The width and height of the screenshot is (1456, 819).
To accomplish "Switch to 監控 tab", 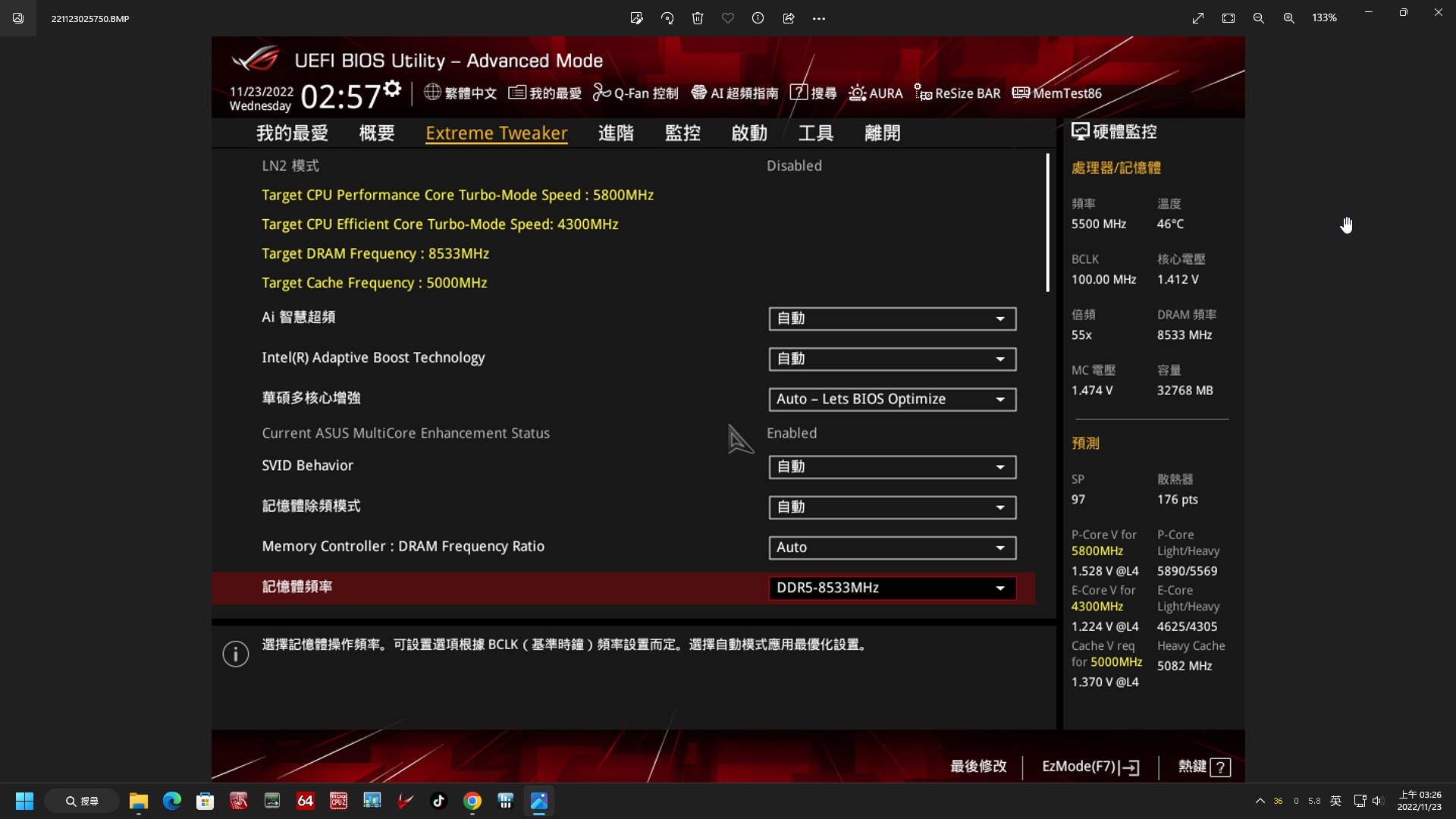I will [x=682, y=133].
